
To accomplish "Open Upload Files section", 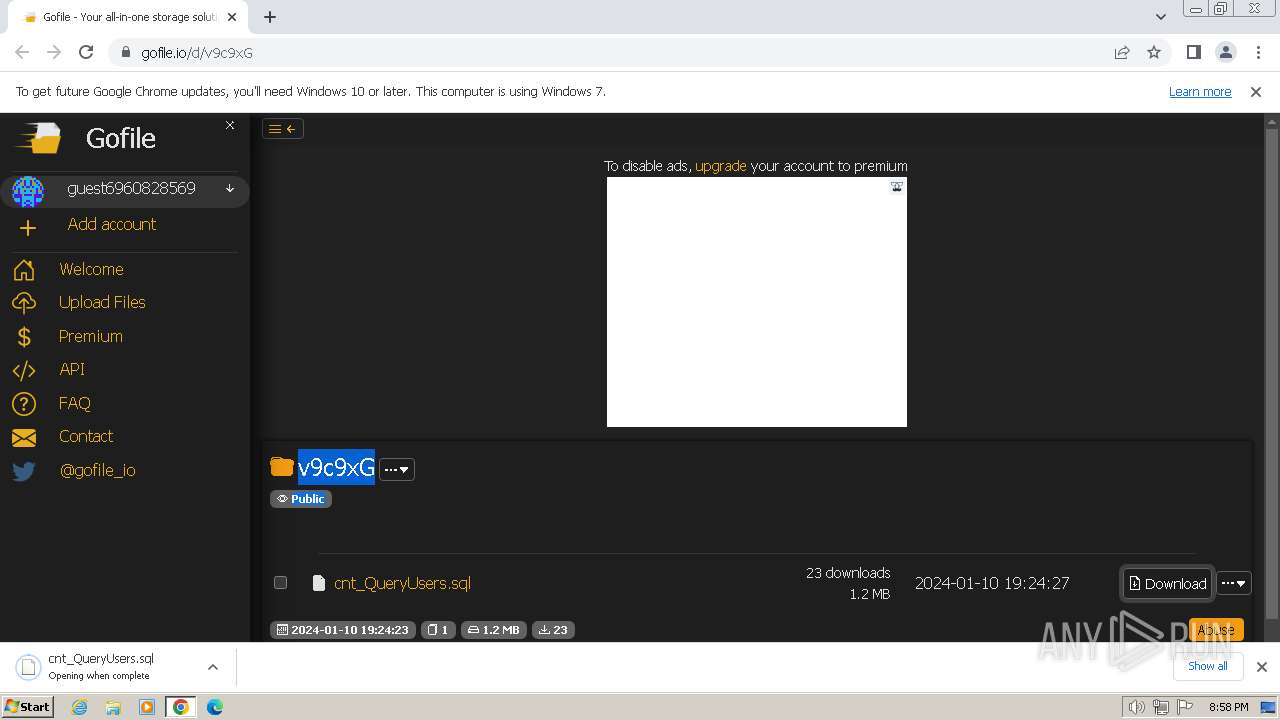I will [102, 302].
